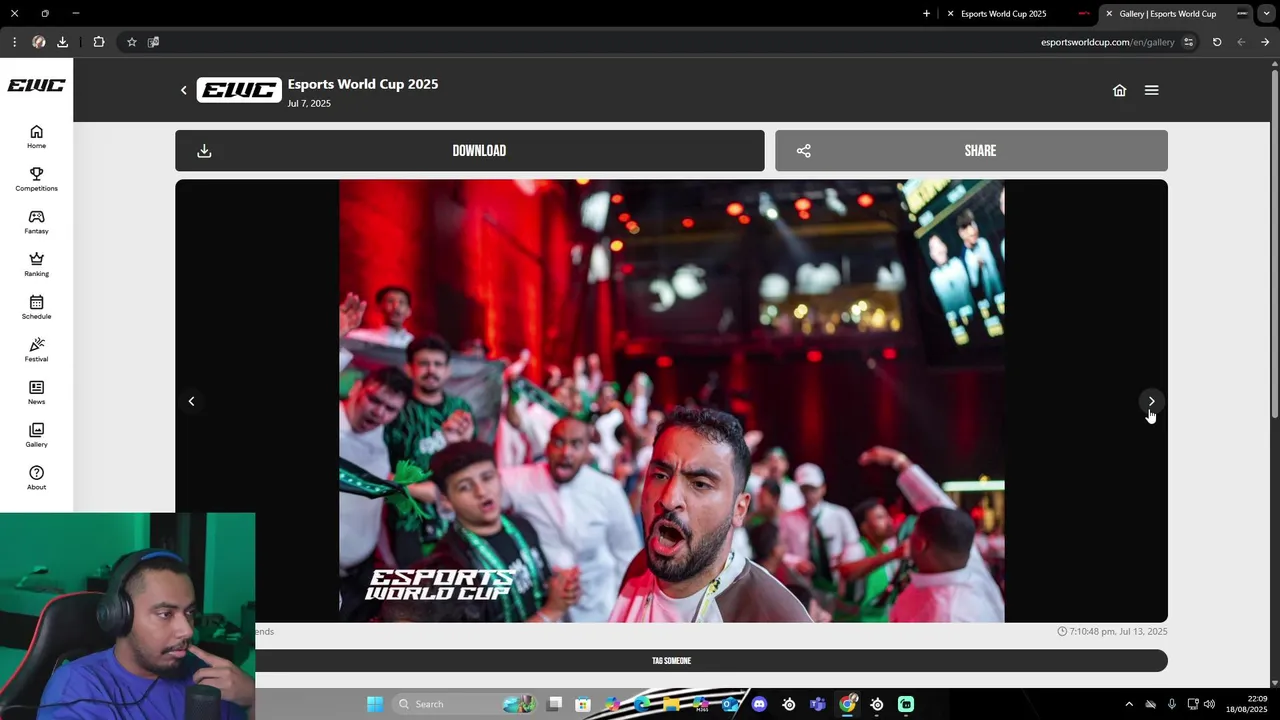Open the Home page in sidebar

(x=36, y=137)
